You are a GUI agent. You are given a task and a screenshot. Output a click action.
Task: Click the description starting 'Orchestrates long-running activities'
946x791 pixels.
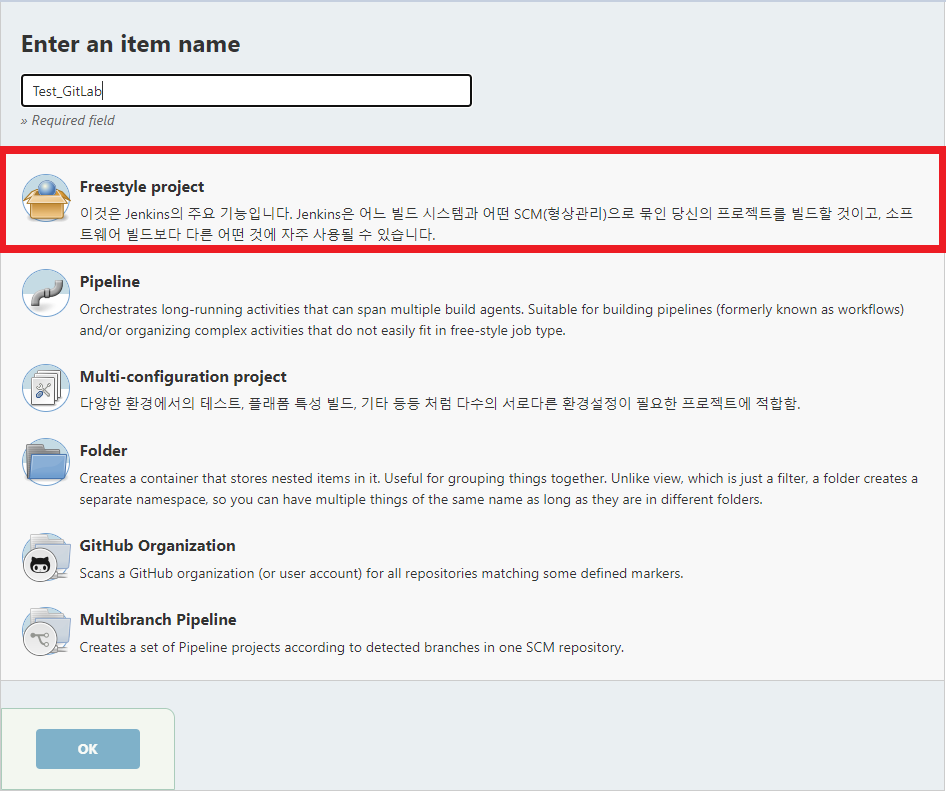pos(492,320)
